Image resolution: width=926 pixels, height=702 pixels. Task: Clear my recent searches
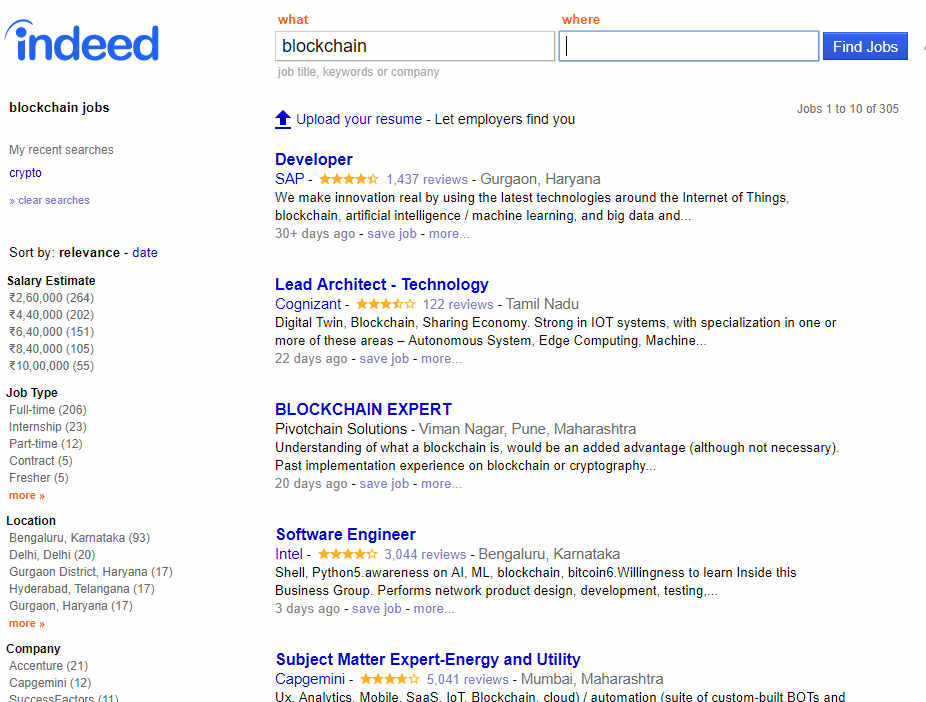tap(50, 200)
